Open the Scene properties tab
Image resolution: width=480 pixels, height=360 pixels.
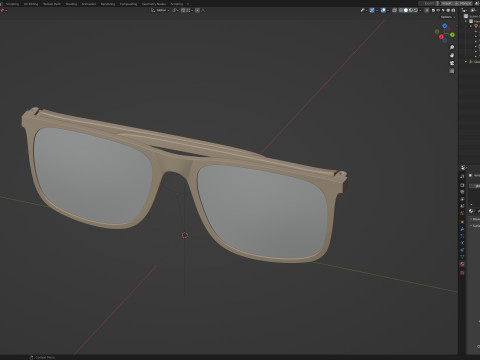pos(462,206)
